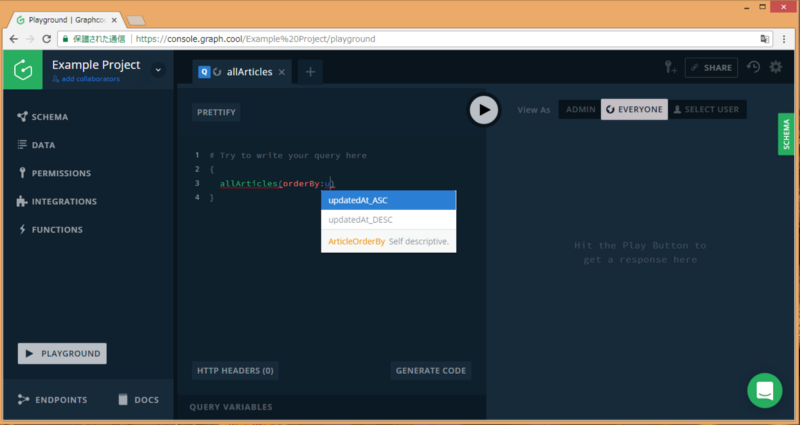Viewport: 800px width, 425px height.
Task: Click the Functions lightning bolt icon
Action: (x=22, y=230)
